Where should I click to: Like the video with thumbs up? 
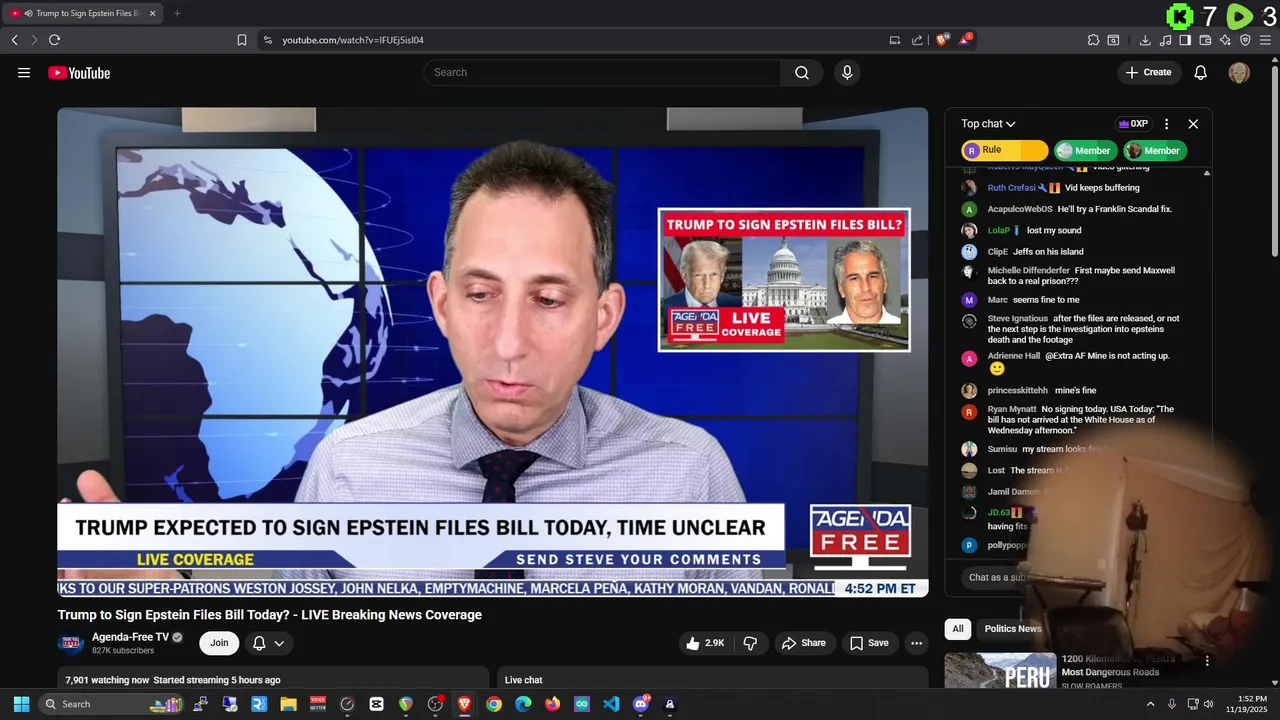(x=704, y=643)
